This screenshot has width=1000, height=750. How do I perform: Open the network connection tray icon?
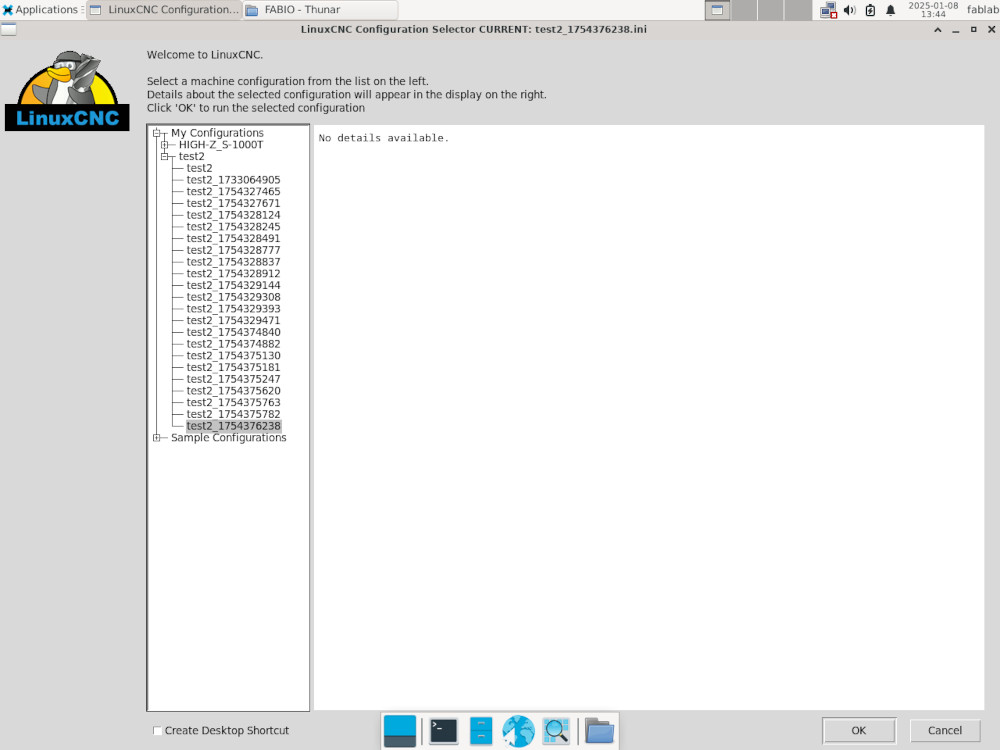[x=828, y=10]
